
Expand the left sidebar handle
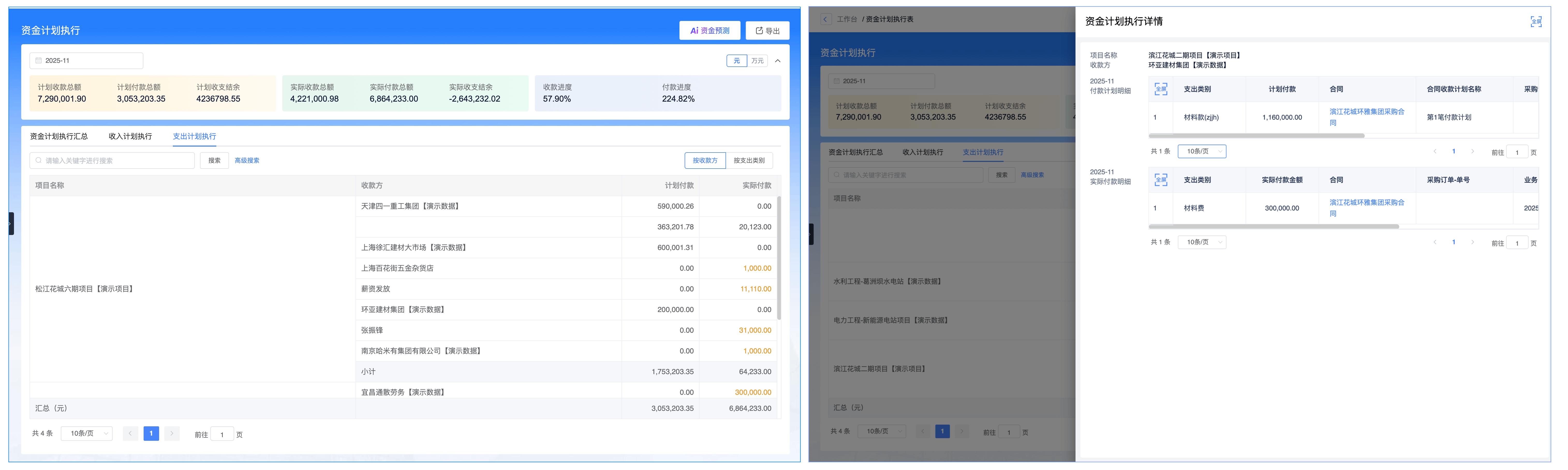click(10, 224)
